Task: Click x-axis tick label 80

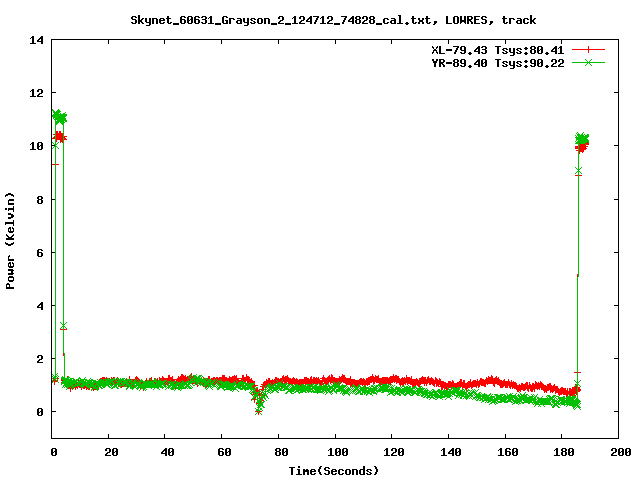Action: pos(281,452)
